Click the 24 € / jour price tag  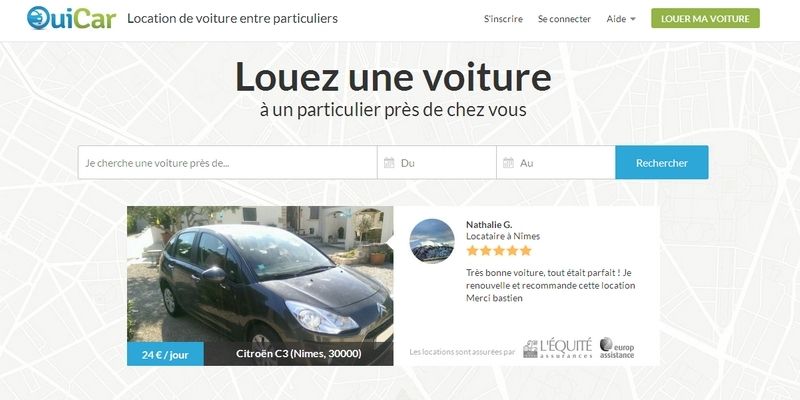(x=165, y=354)
